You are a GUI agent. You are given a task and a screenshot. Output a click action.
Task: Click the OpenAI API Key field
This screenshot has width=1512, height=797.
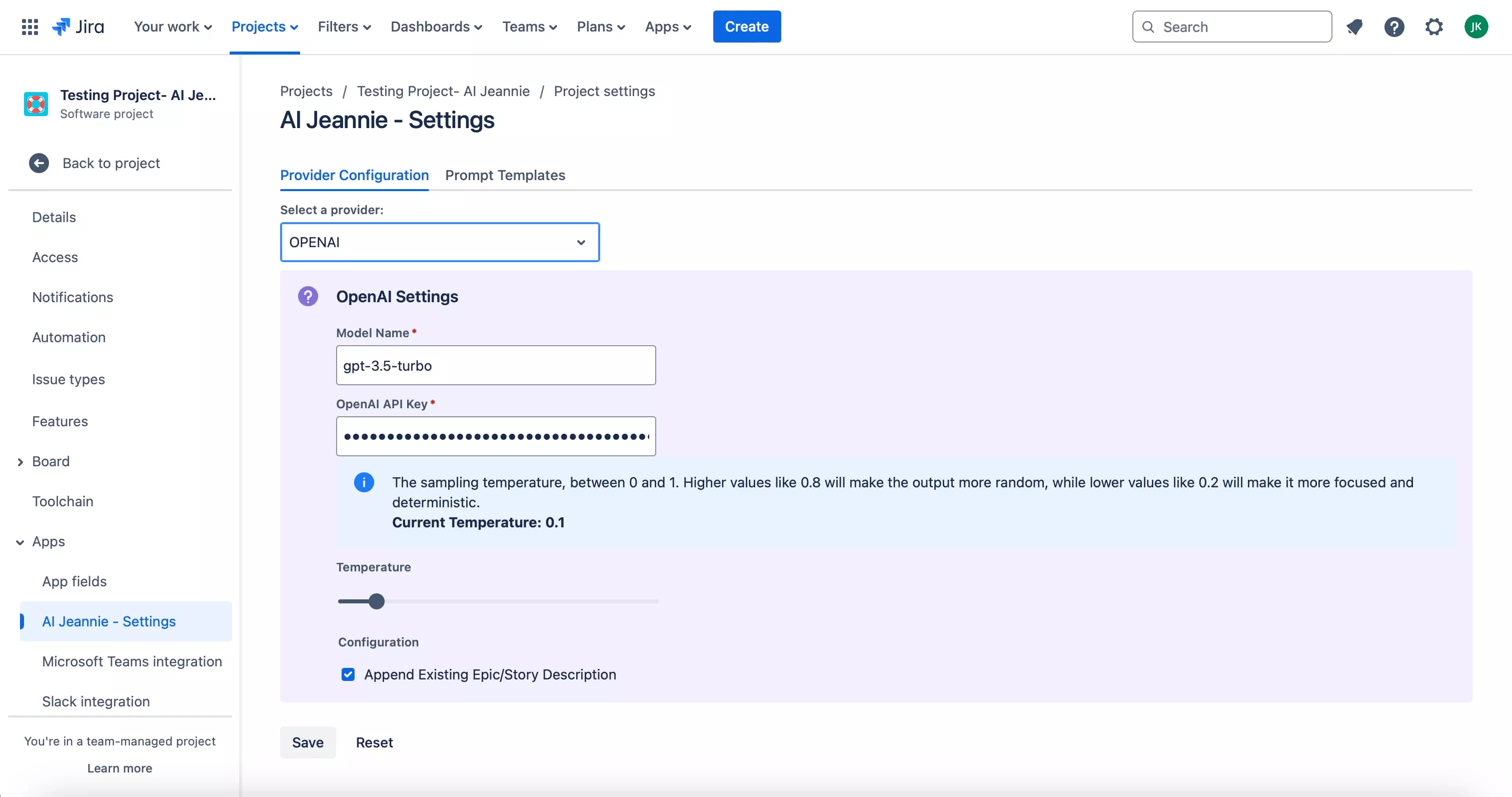coord(496,436)
